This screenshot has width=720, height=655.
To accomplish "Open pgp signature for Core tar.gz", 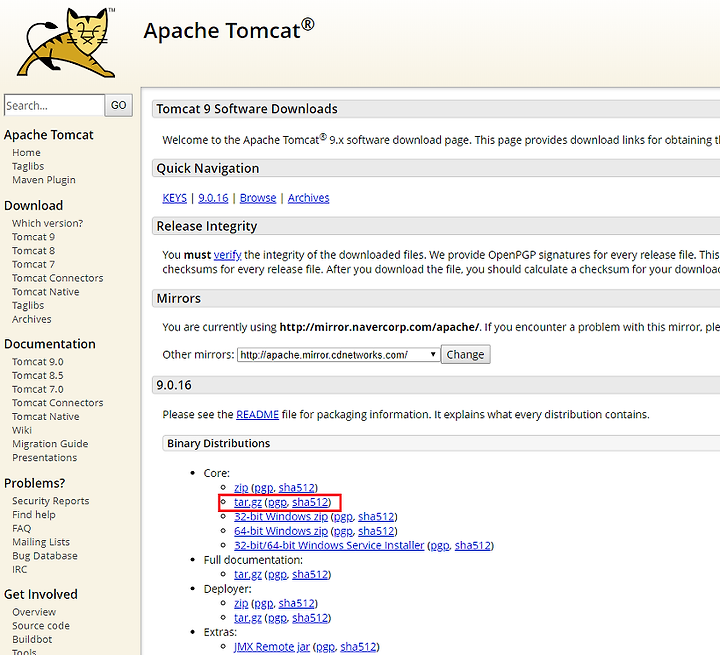I will (277, 503).
